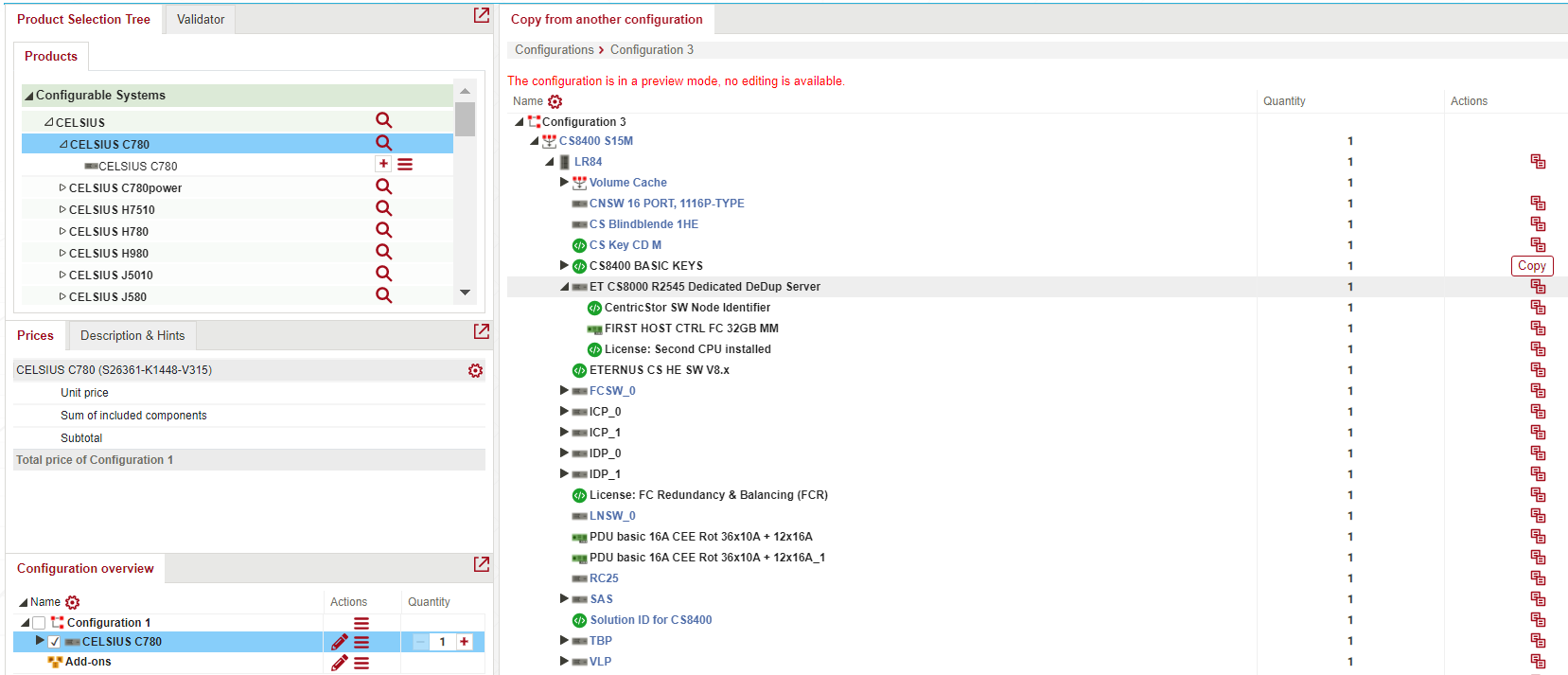Screen dimensions: 1568x675
Task: Open Name column gear in Configuration overview
Action: point(73,602)
